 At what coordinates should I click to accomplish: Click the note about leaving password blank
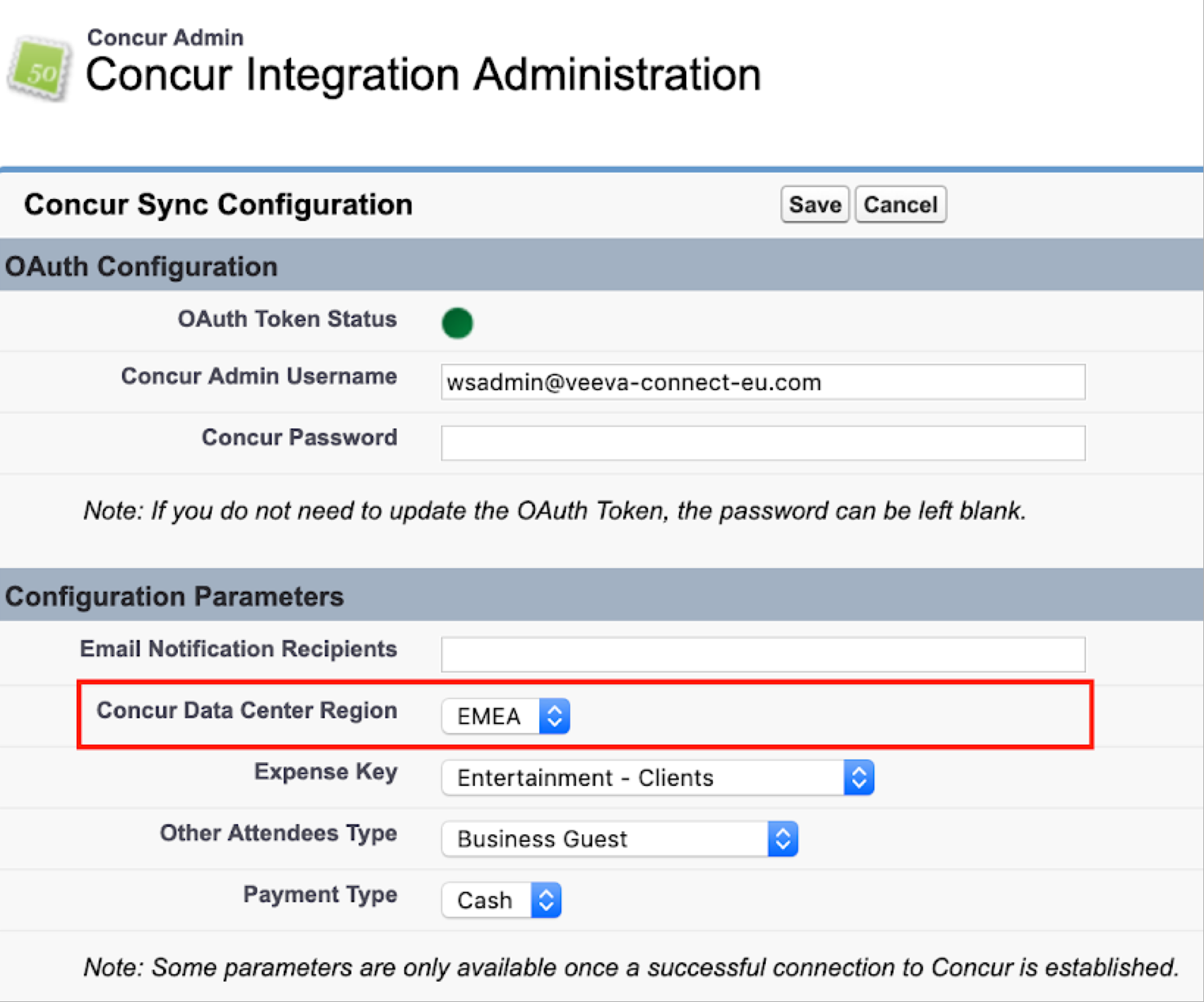click(554, 510)
